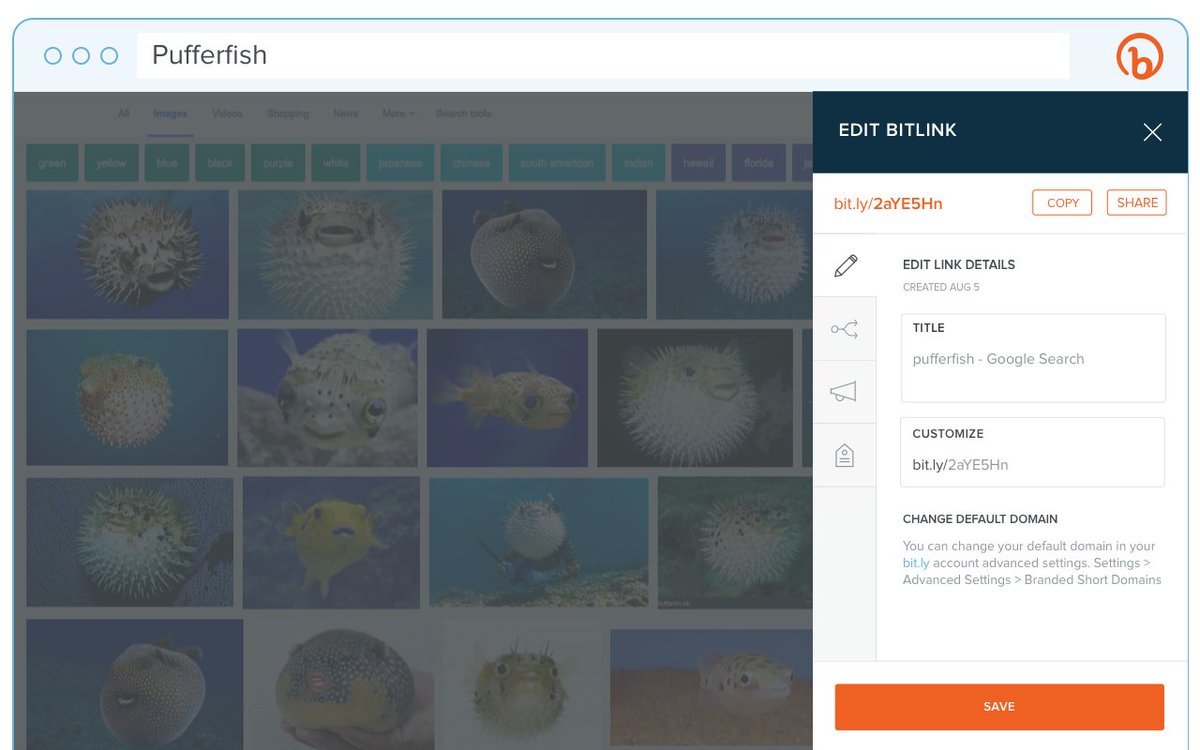Open the share network icon tab

(844, 329)
